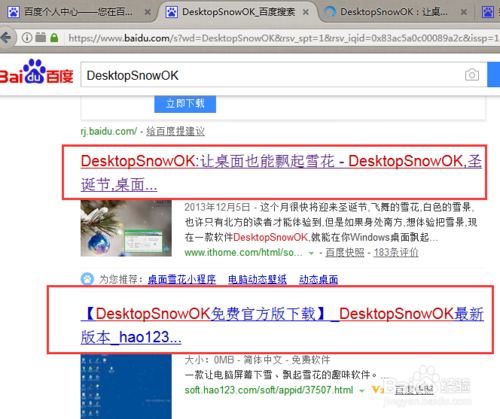Click the Baidu logo
Screen dimensions: 500x419
pos(36,71)
